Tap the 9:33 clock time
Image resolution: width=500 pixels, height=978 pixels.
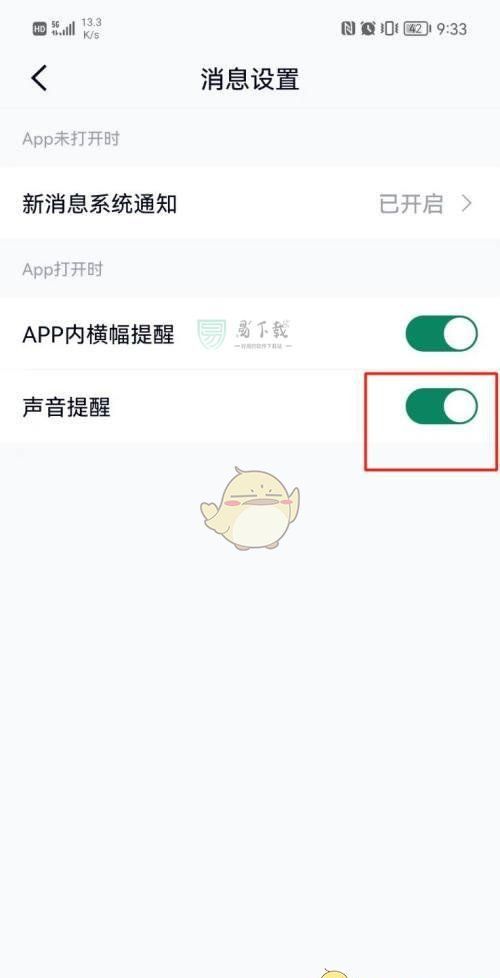pos(451,29)
